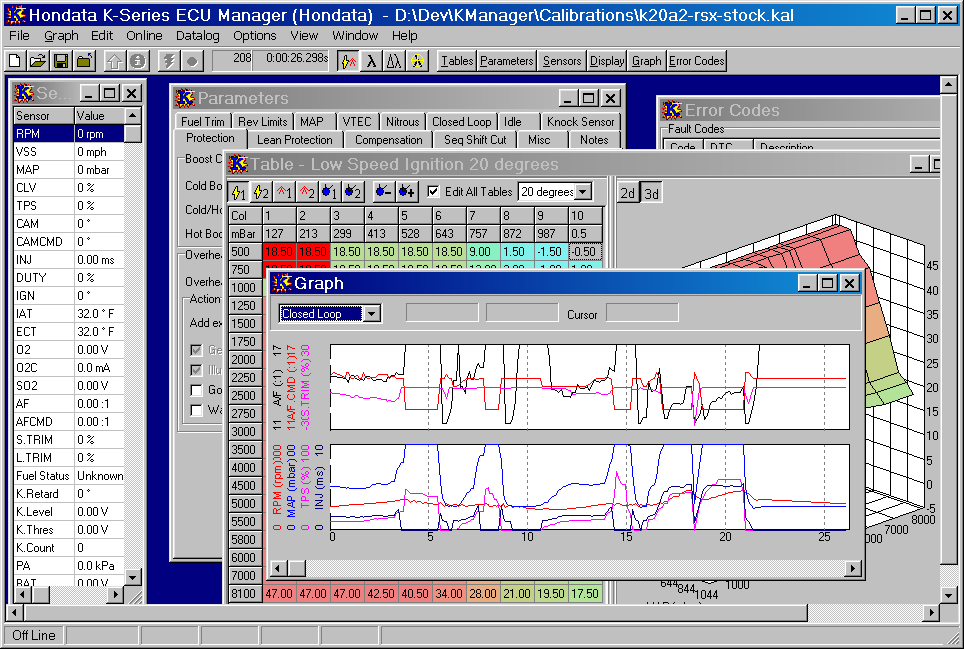964x649 pixels.
Task: Open the Online menu
Action: [144, 36]
